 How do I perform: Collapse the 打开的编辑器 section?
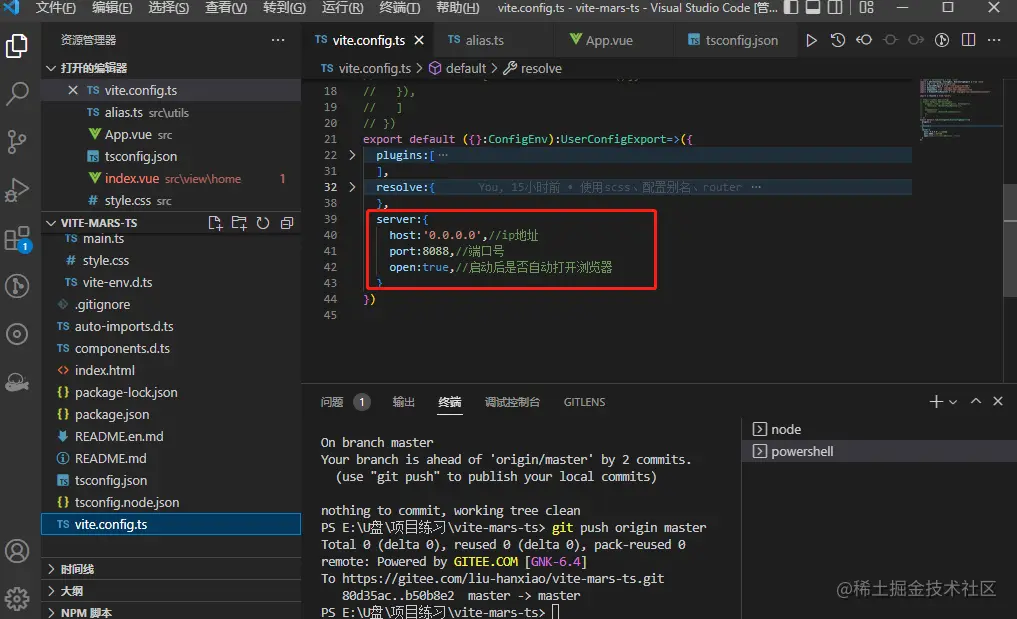52,68
